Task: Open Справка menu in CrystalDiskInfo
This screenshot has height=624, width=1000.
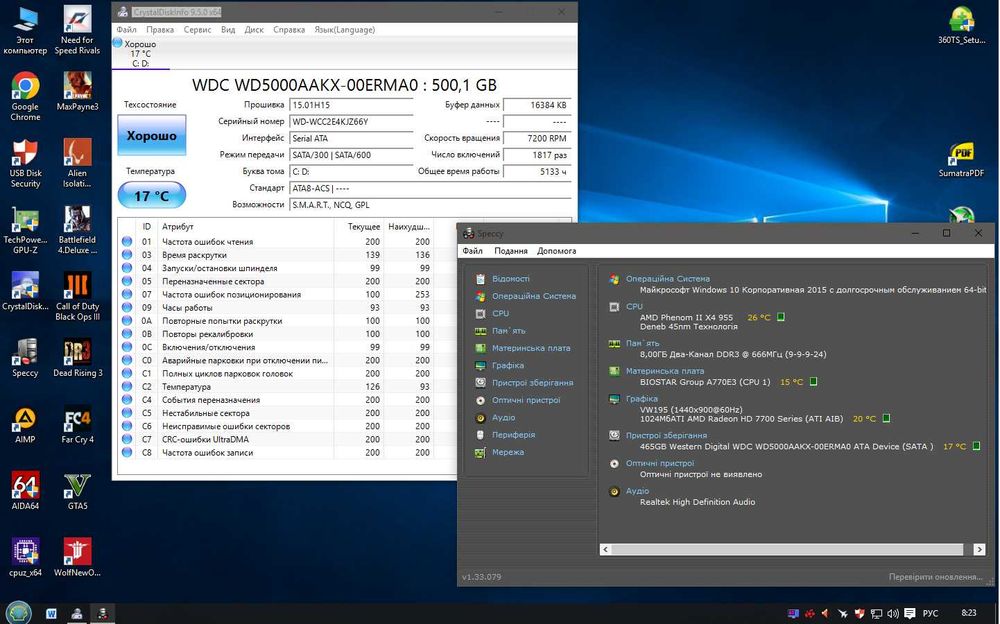Action: click(x=289, y=29)
